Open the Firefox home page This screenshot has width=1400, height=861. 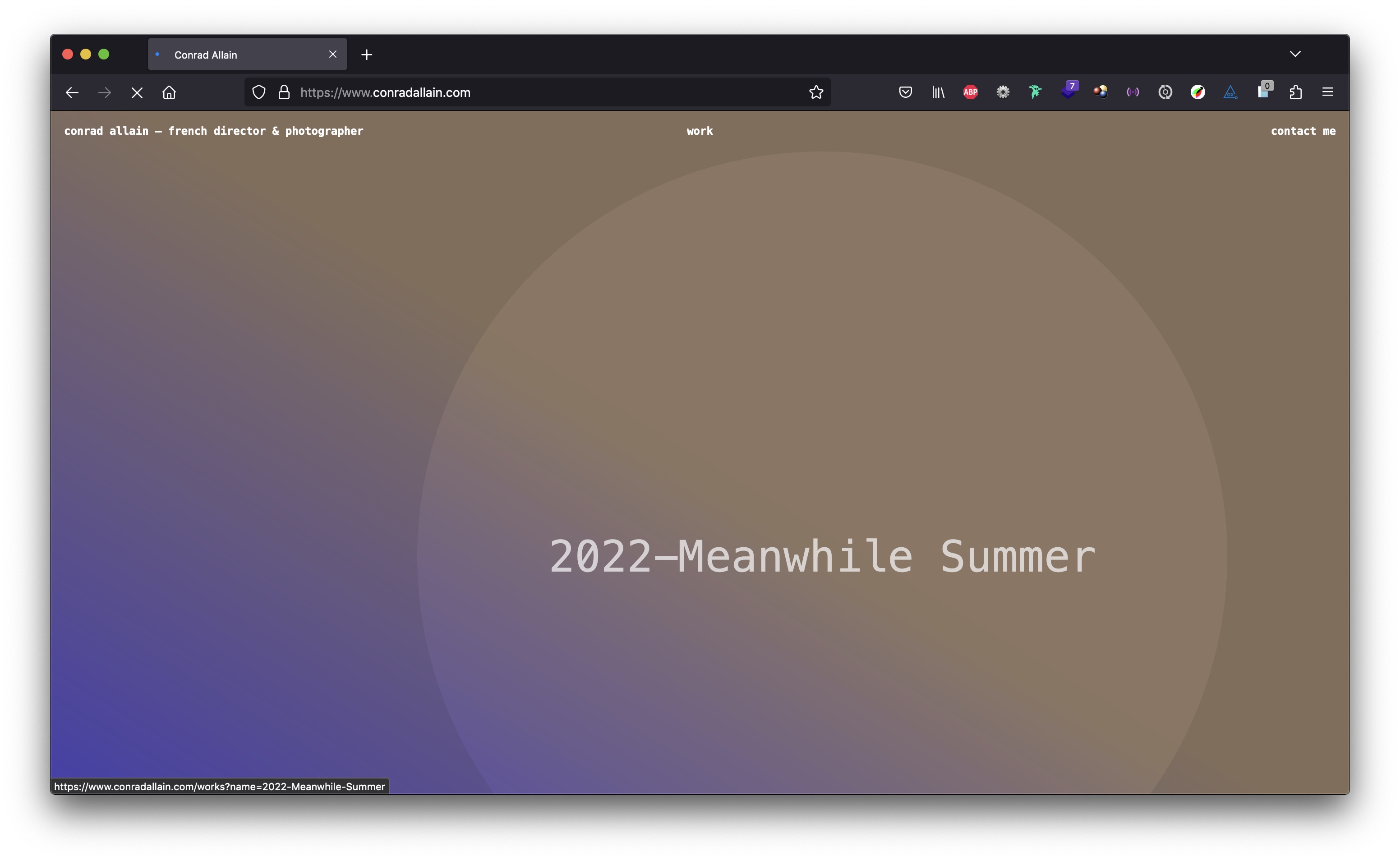tap(169, 92)
